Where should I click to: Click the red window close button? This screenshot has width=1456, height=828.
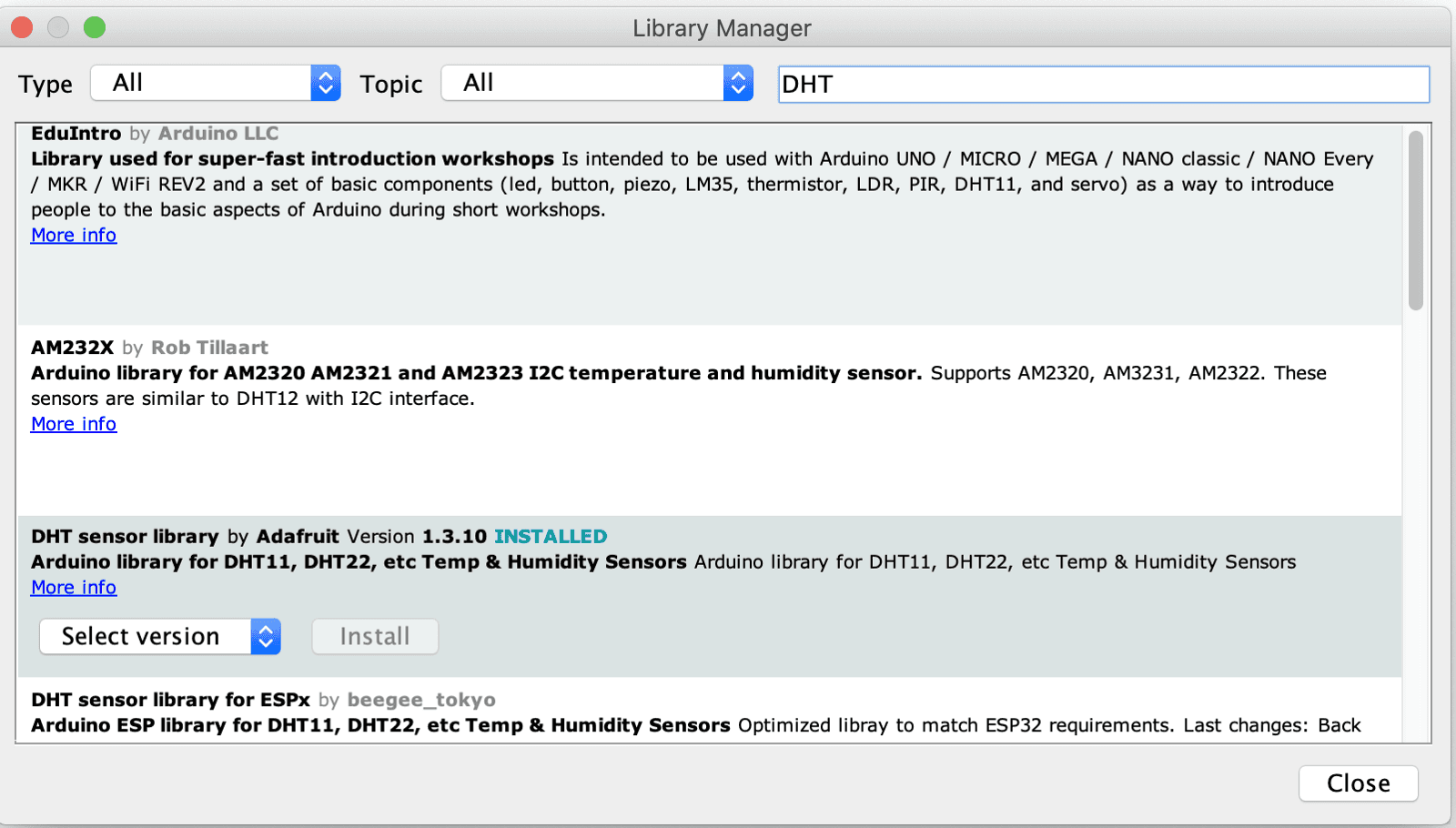[23, 28]
